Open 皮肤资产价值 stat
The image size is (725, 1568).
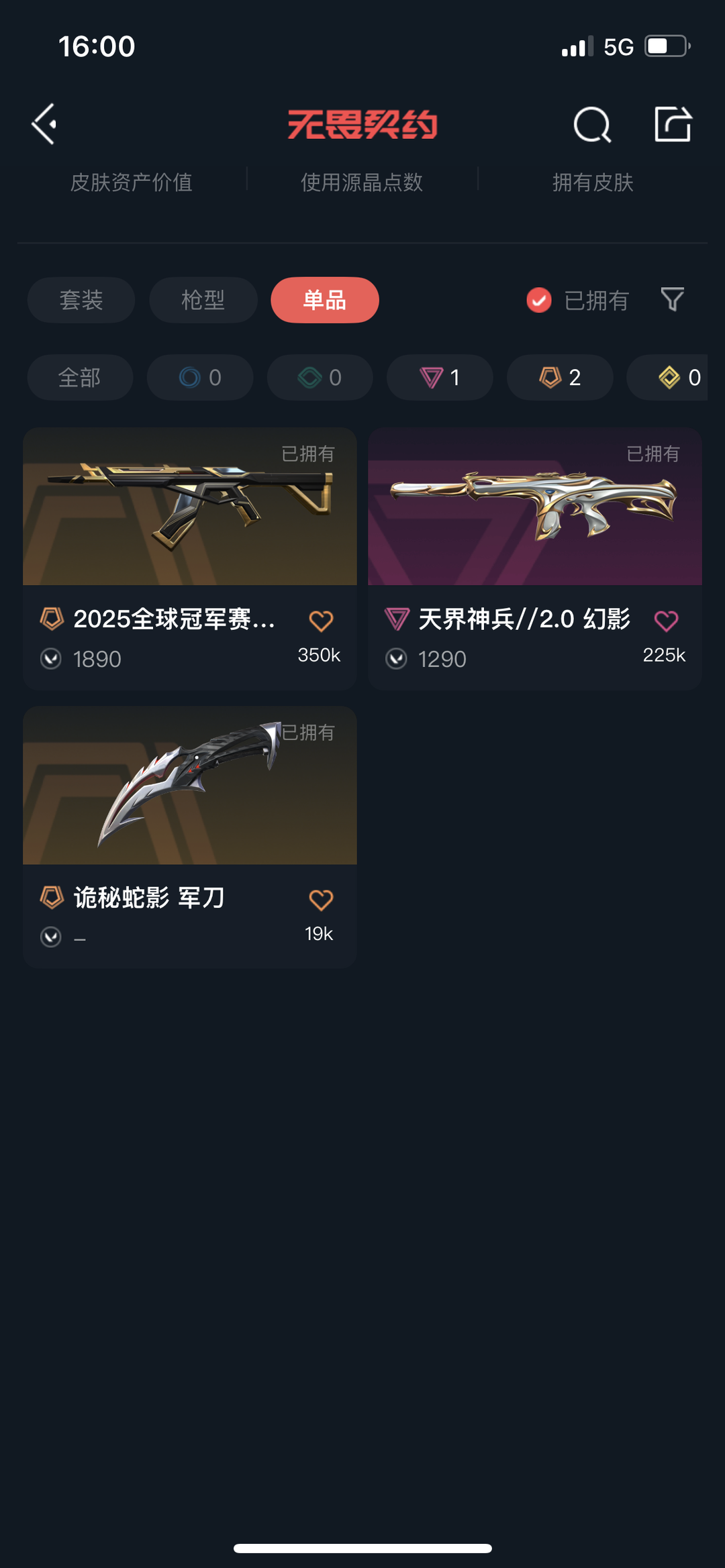pos(132,182)
